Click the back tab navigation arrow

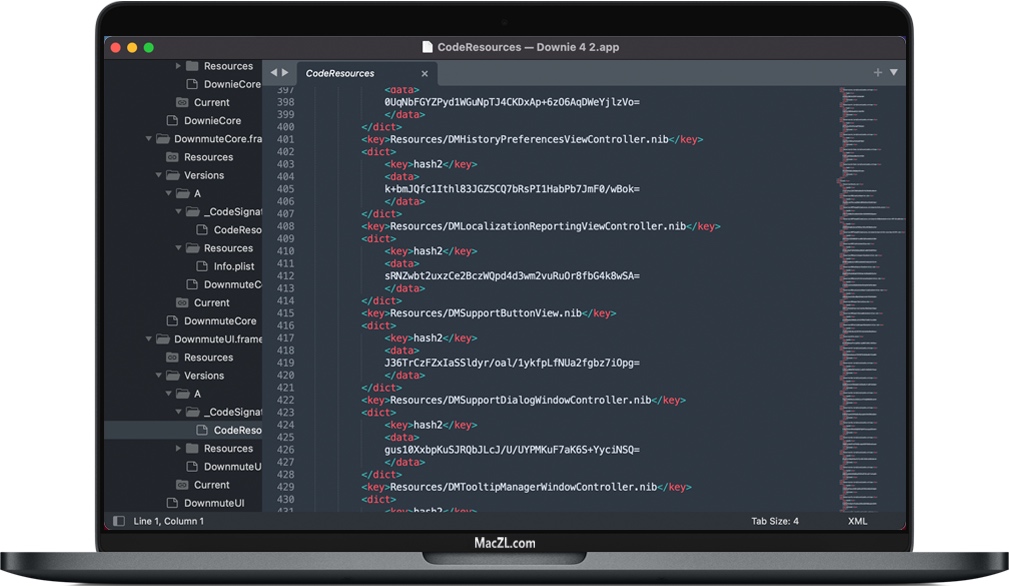(273, 73)
